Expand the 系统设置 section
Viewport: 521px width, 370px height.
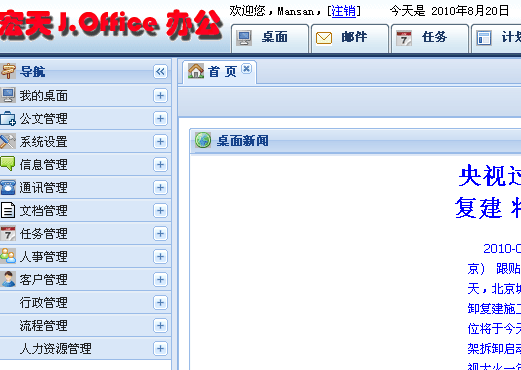(x=160, y=141)
